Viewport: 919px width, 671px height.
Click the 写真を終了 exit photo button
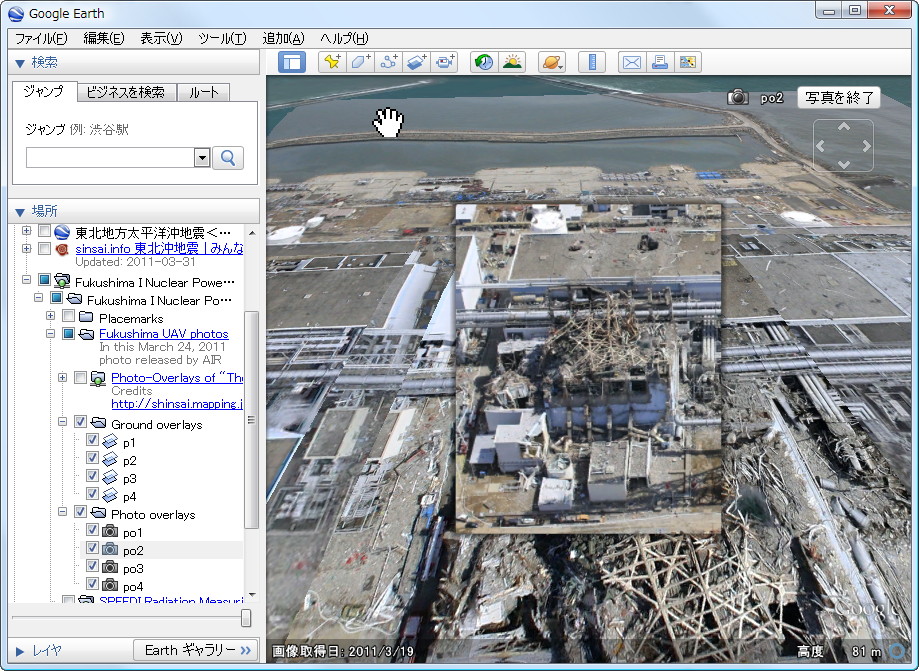839,98
